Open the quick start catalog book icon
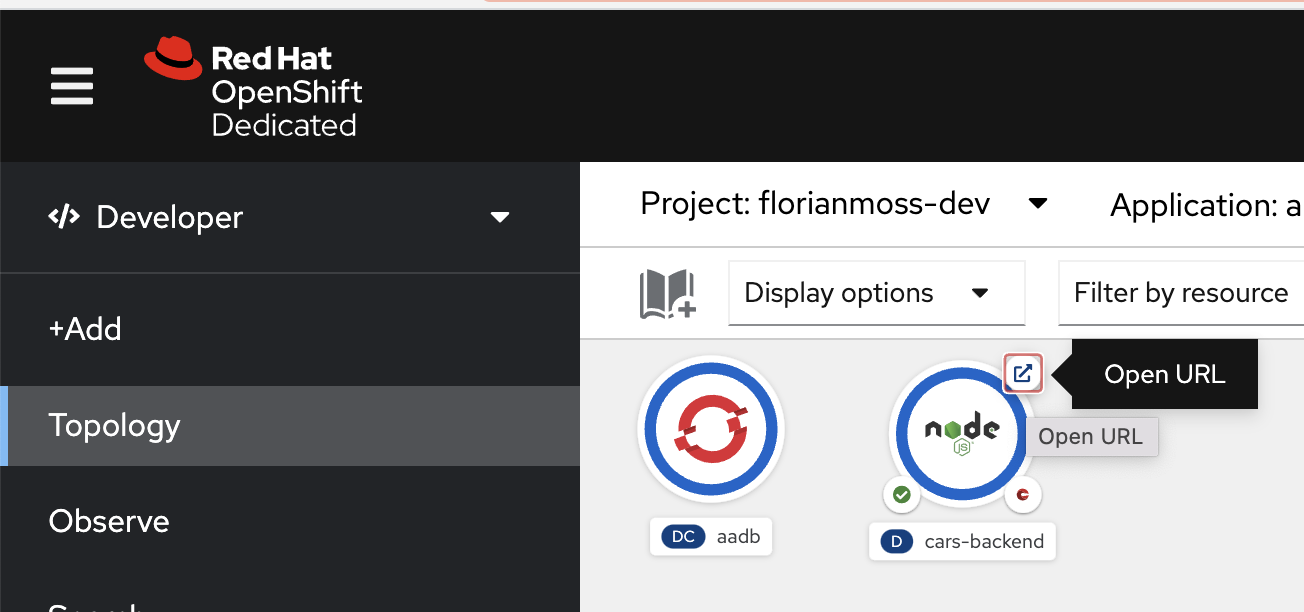 click(x=667, y=294)
